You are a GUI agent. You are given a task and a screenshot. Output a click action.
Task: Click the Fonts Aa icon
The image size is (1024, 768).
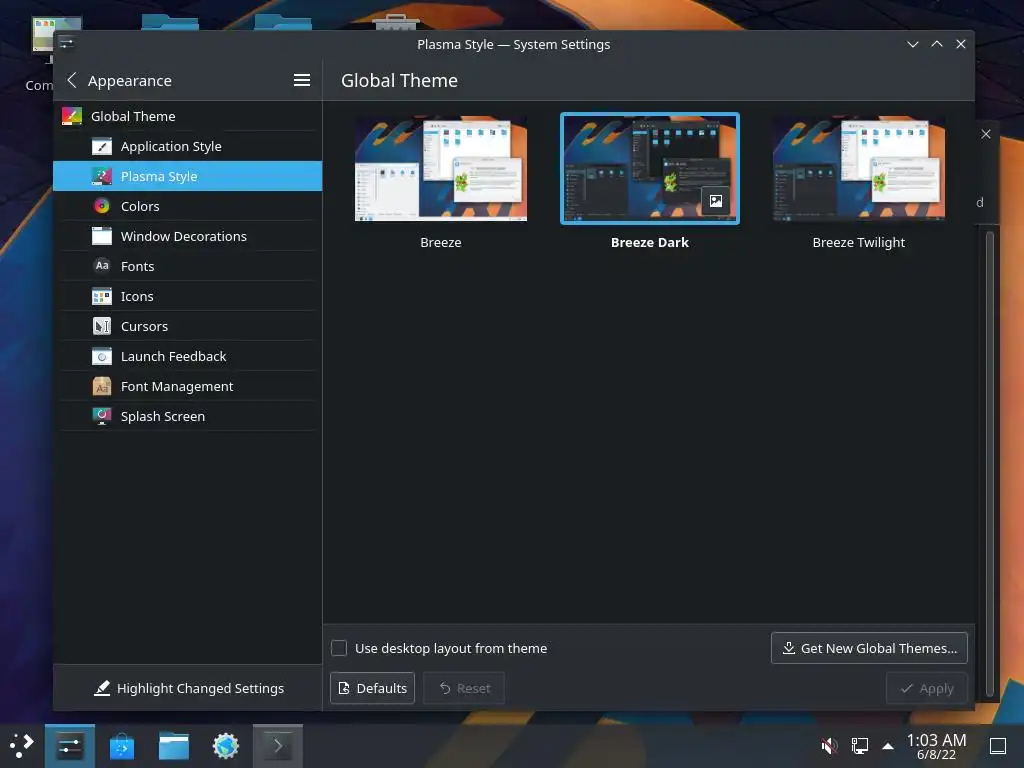pyautogui.click(x=101, y=266)
